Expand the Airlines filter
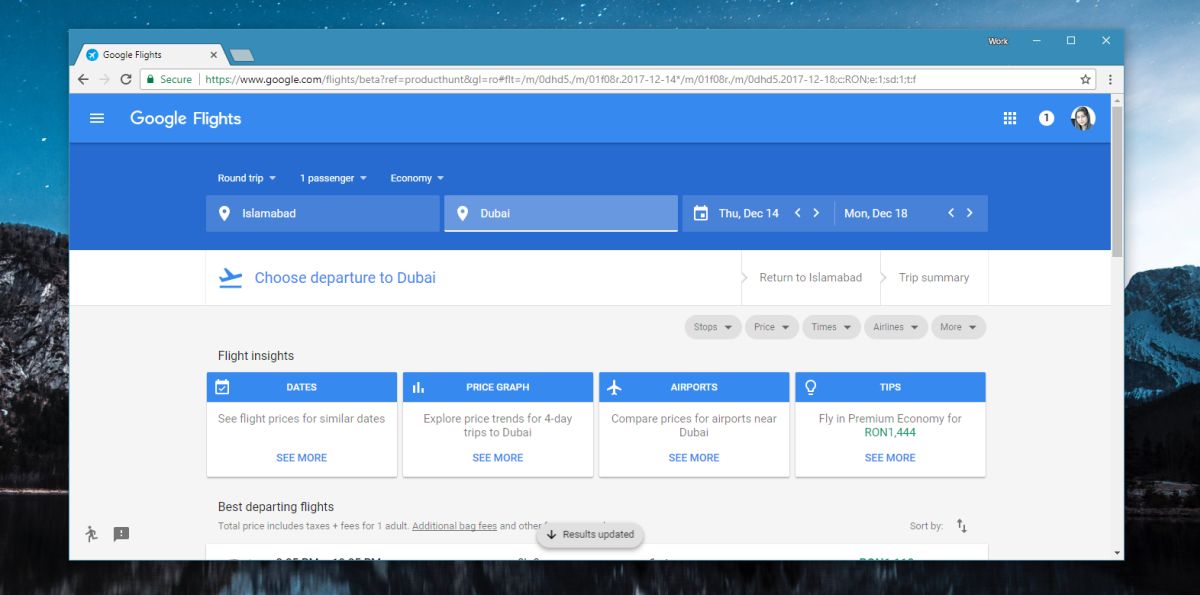Screen dimensions: 1200x595 [895, 327]
